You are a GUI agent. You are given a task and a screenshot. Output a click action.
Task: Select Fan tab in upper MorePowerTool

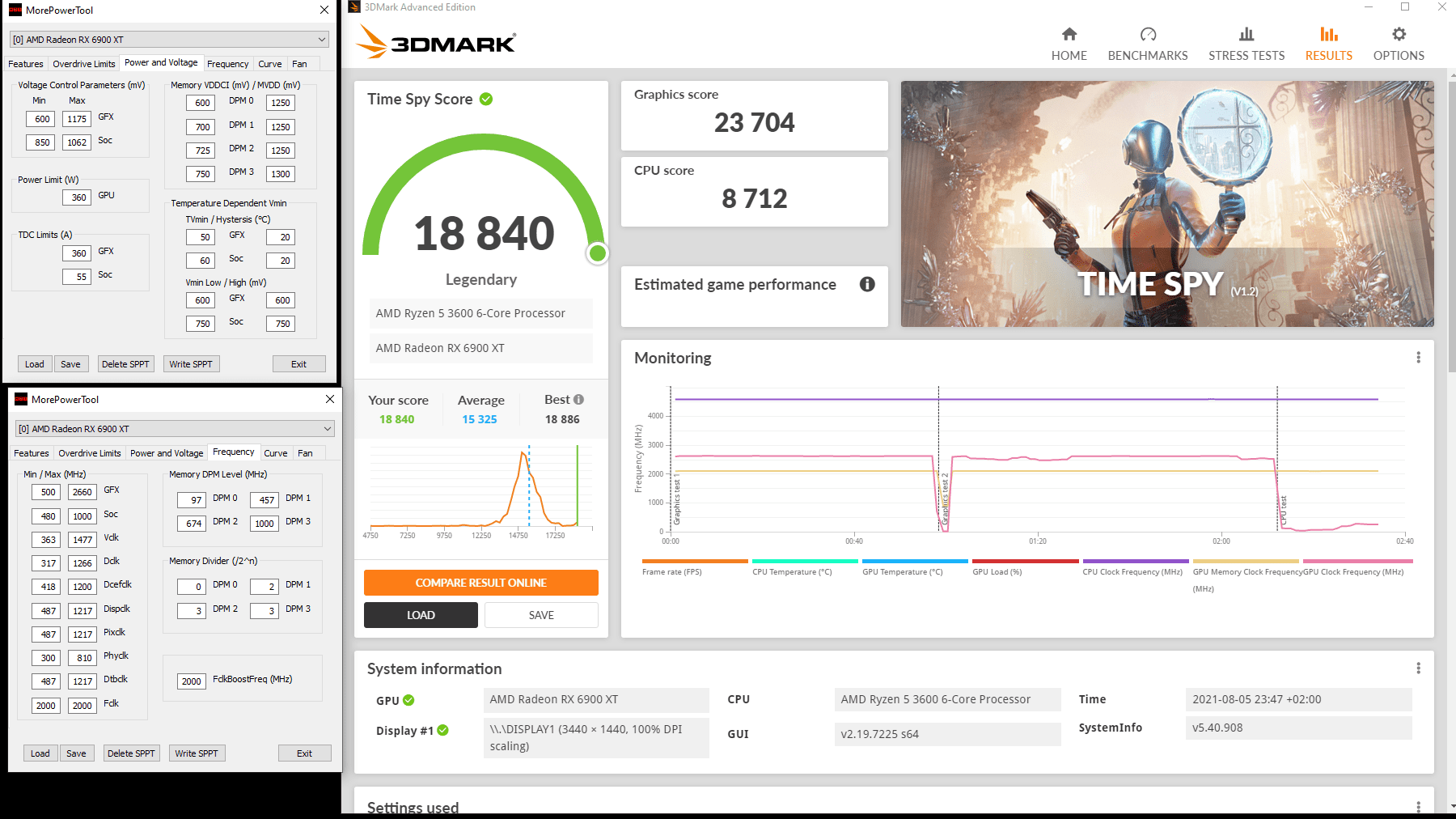click(299, 64)
